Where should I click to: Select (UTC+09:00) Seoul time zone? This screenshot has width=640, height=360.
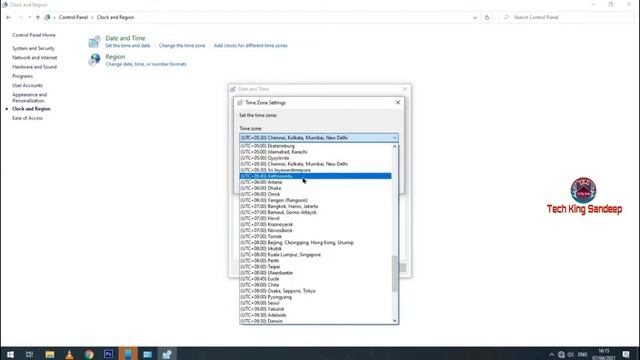pos(316,303)
